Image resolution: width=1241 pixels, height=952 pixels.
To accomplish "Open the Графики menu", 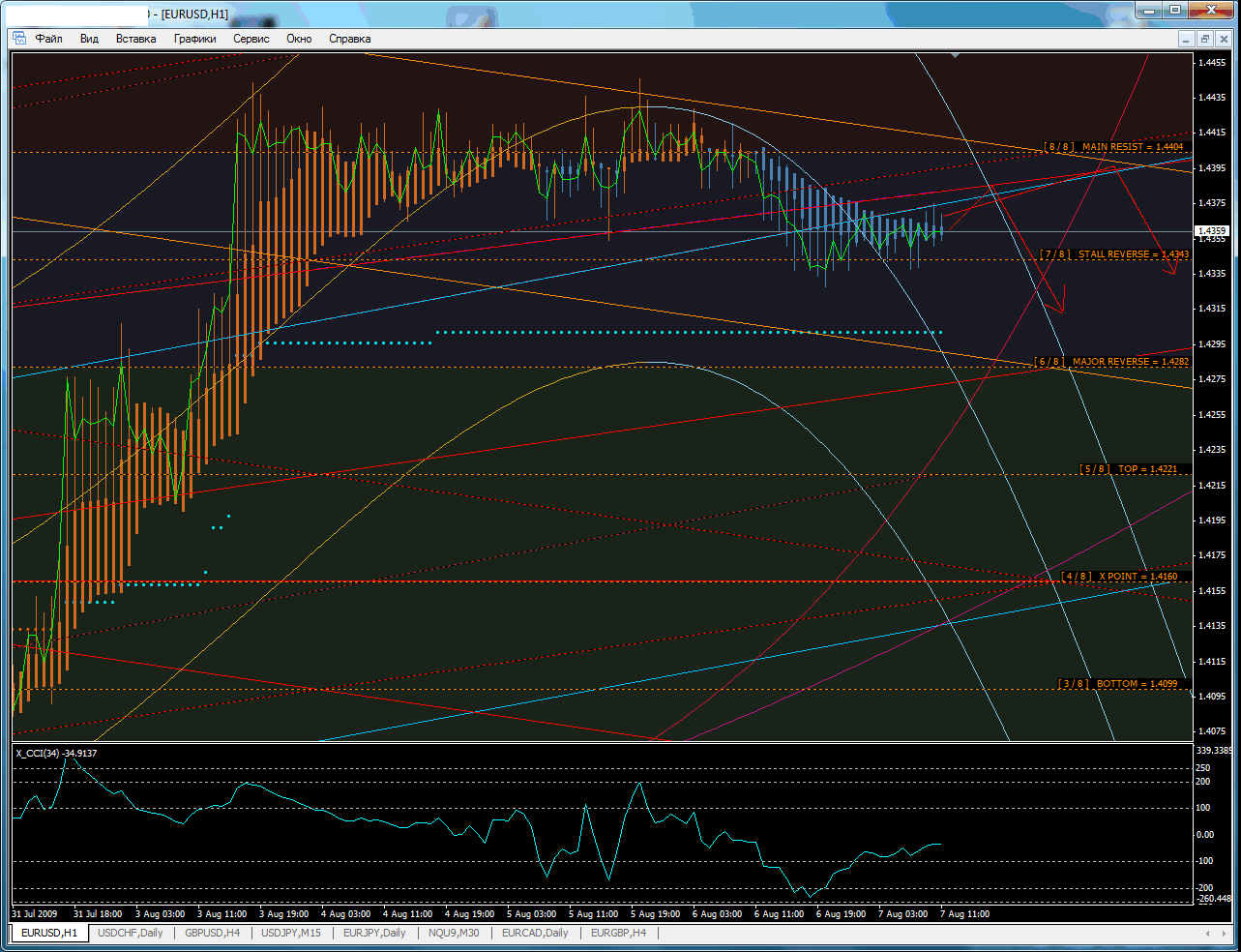I will (x=194, y=39).
